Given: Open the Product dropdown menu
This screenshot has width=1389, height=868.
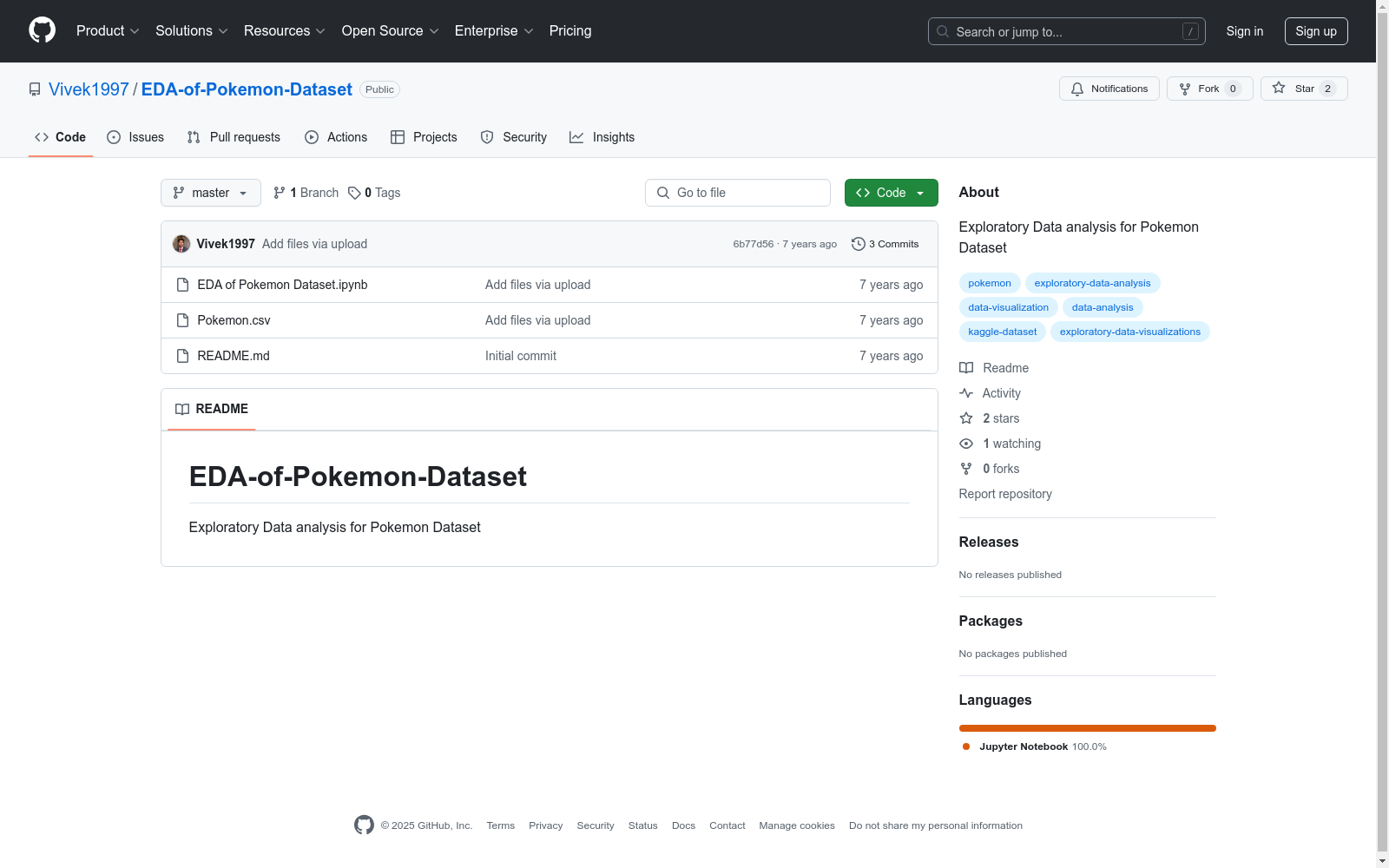Looking at the screenshot, I should click(x=108, y=30).
